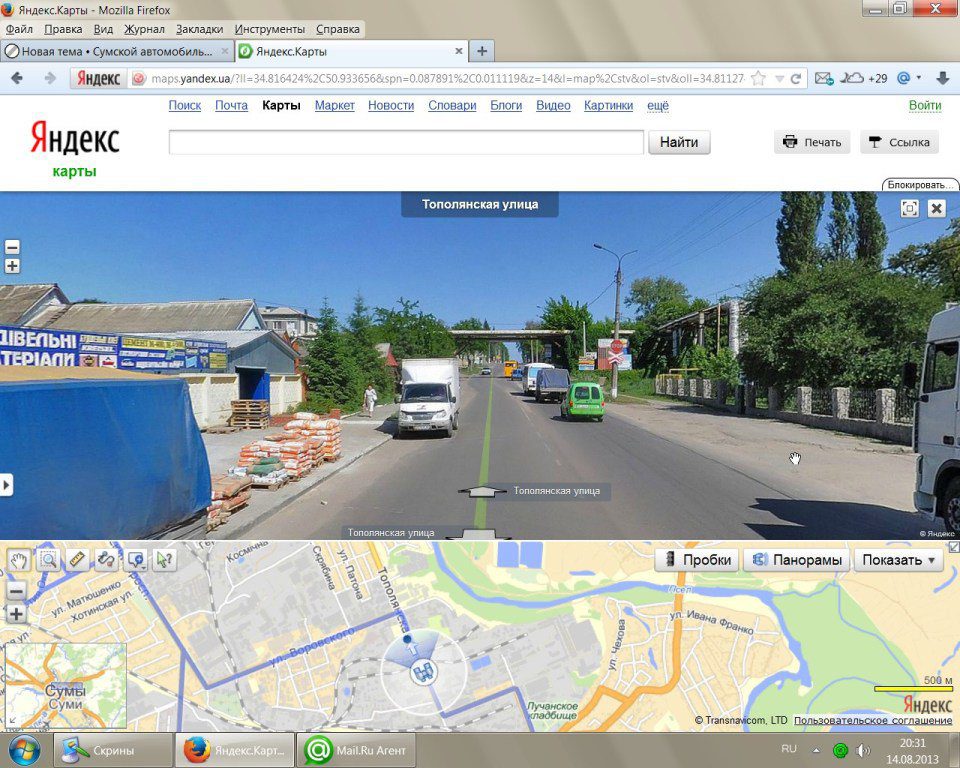Reload the page with the refresh icon
960x768 pixels.
[795, 78]
